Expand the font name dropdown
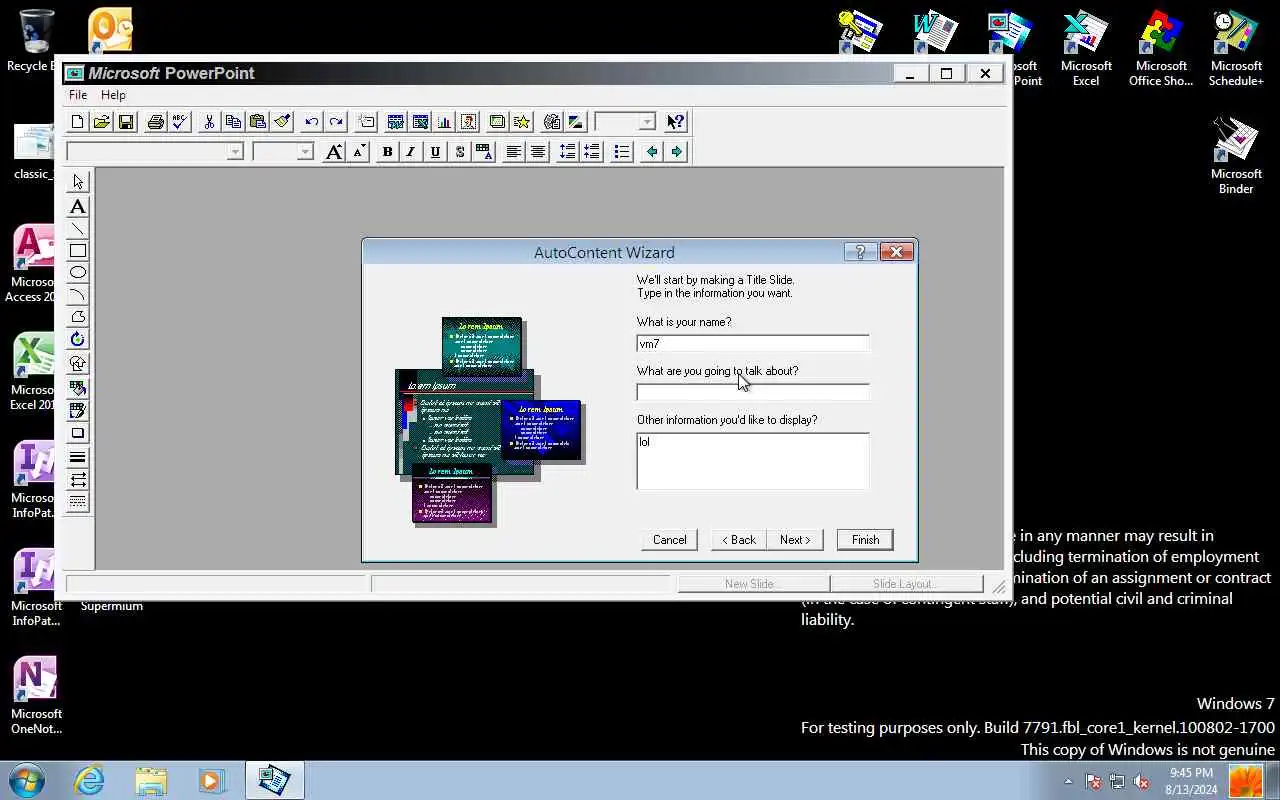 (x=235, y=152)
